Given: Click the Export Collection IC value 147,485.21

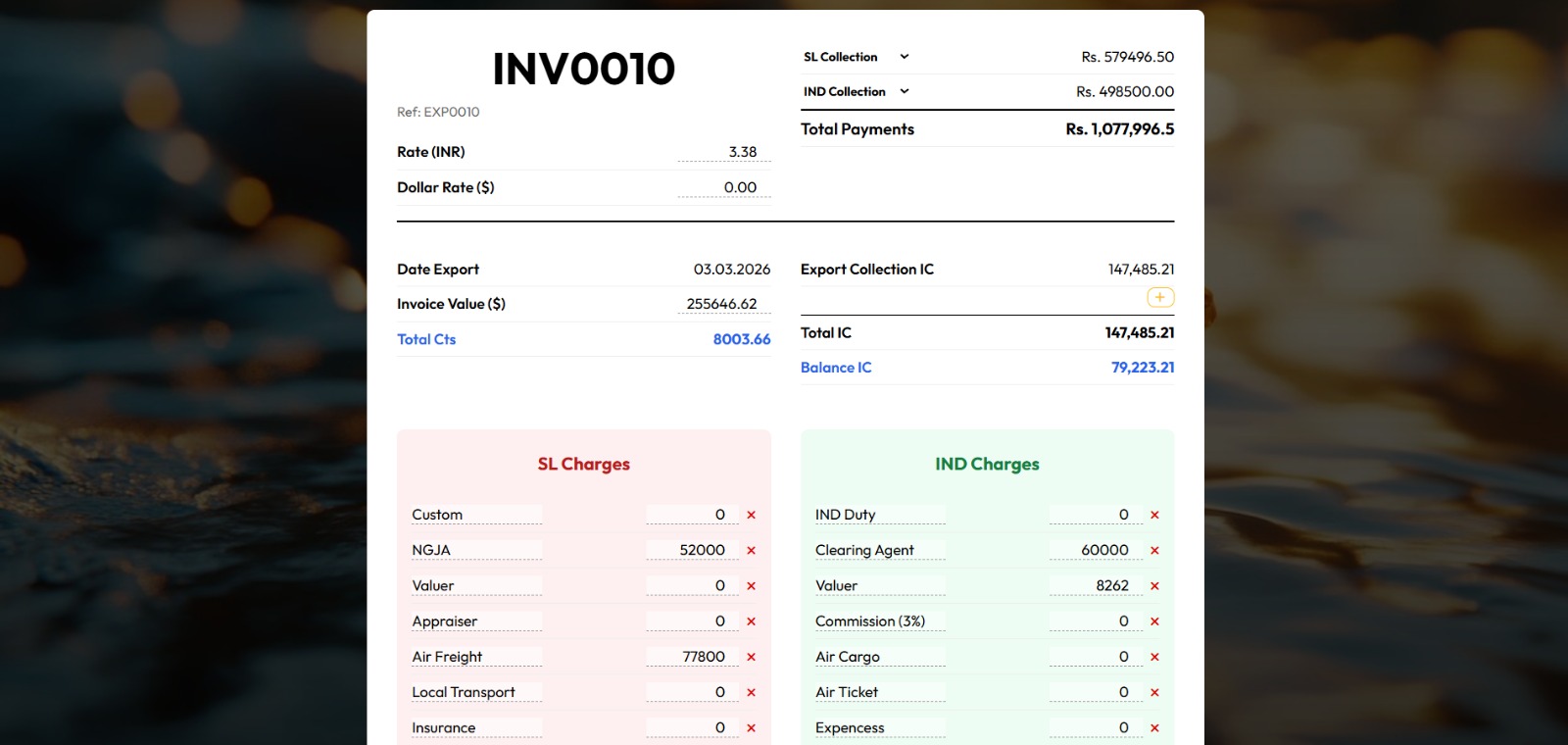Looking at the screenshot, I should click(x=1142, y=269).
